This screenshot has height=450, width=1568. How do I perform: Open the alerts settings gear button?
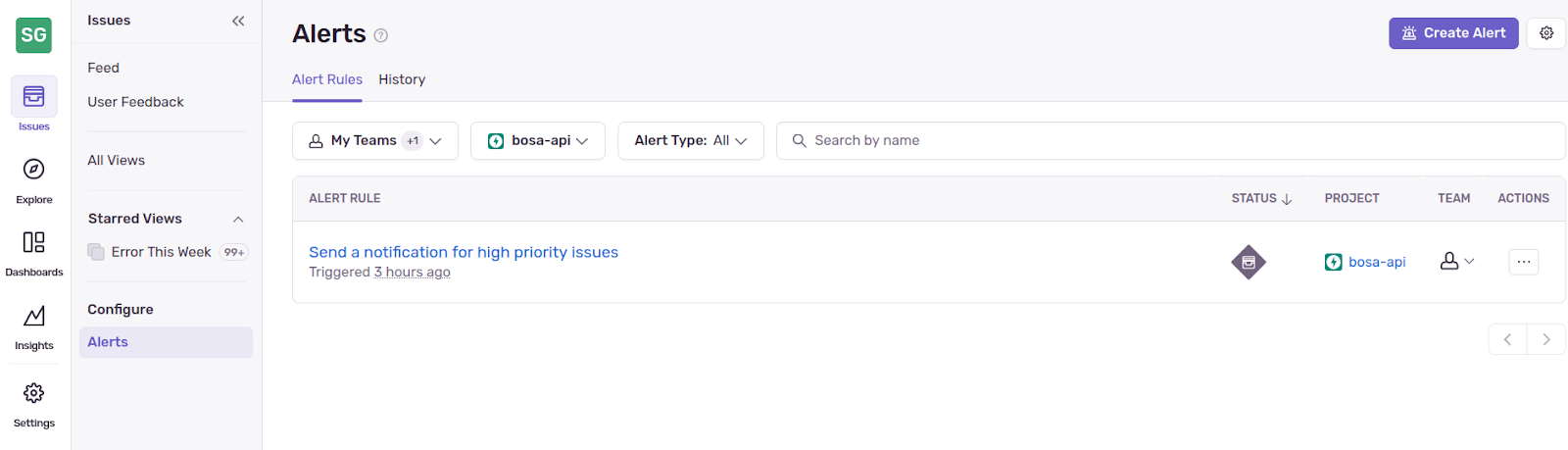pyautogui.click(x=1546, y=33)
